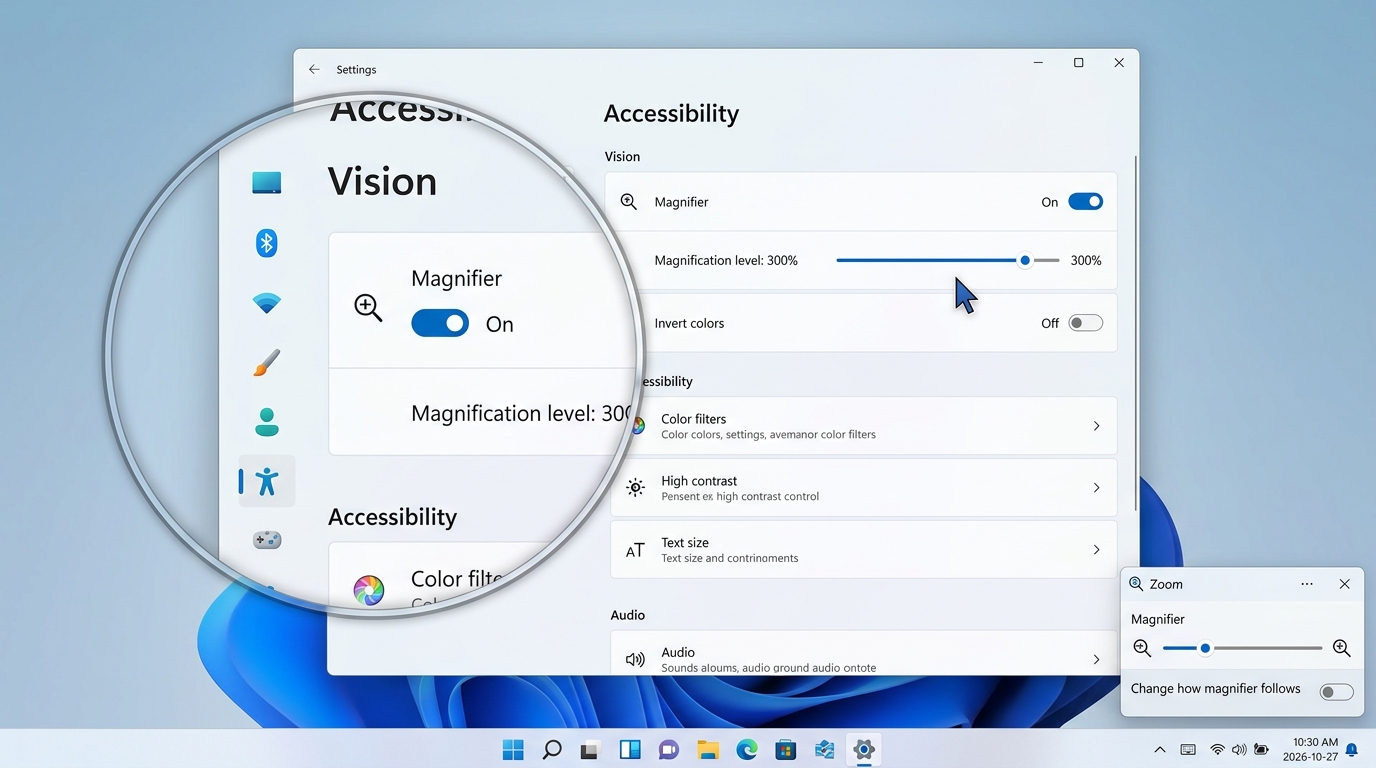Image resolution: width=1376 pixels, height=768 pixels.
Task: Open Search from the taskbar
Action: point(551,750)
